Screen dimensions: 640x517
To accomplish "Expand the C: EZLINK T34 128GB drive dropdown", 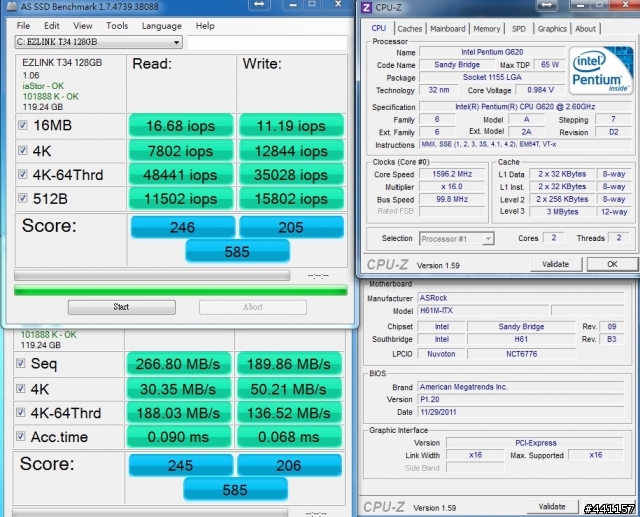I will click(x=98, y=42).
